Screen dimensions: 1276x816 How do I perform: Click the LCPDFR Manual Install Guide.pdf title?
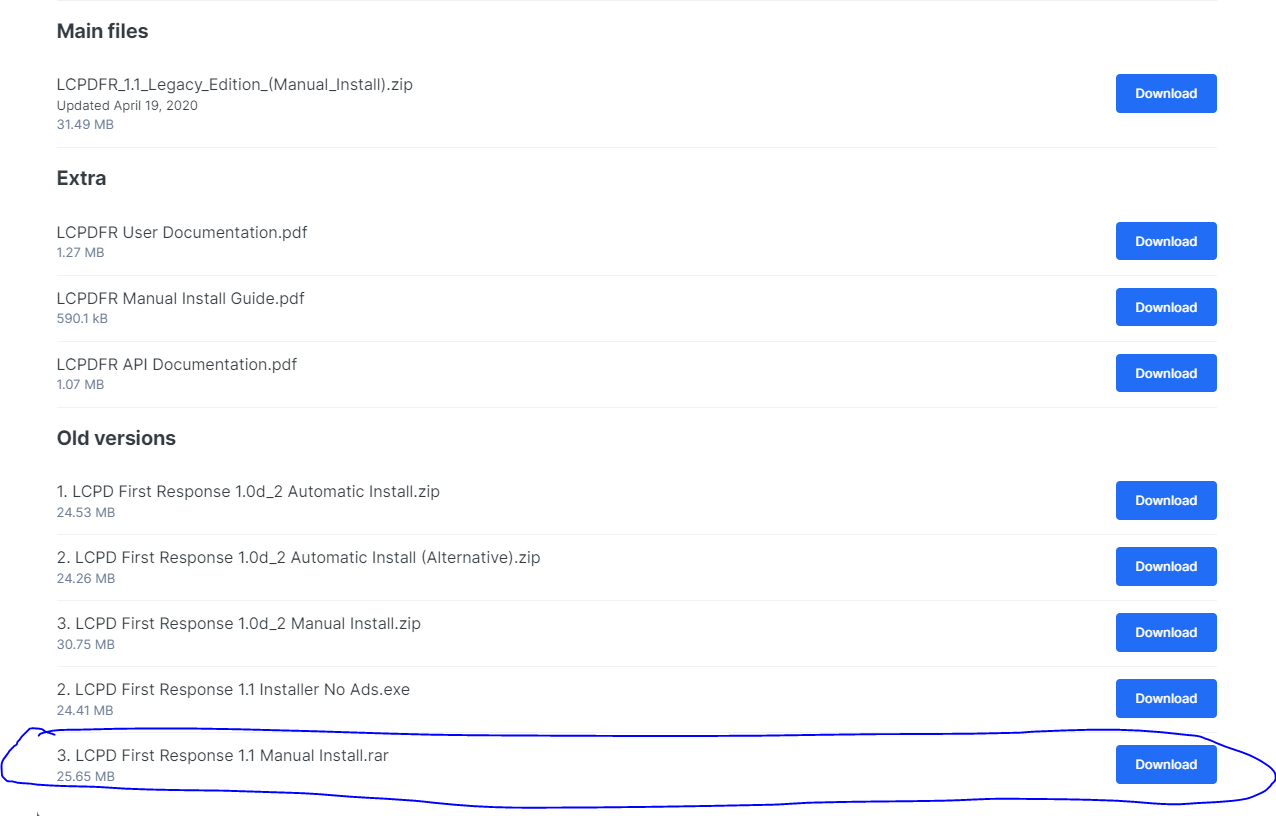click(181, 298)
